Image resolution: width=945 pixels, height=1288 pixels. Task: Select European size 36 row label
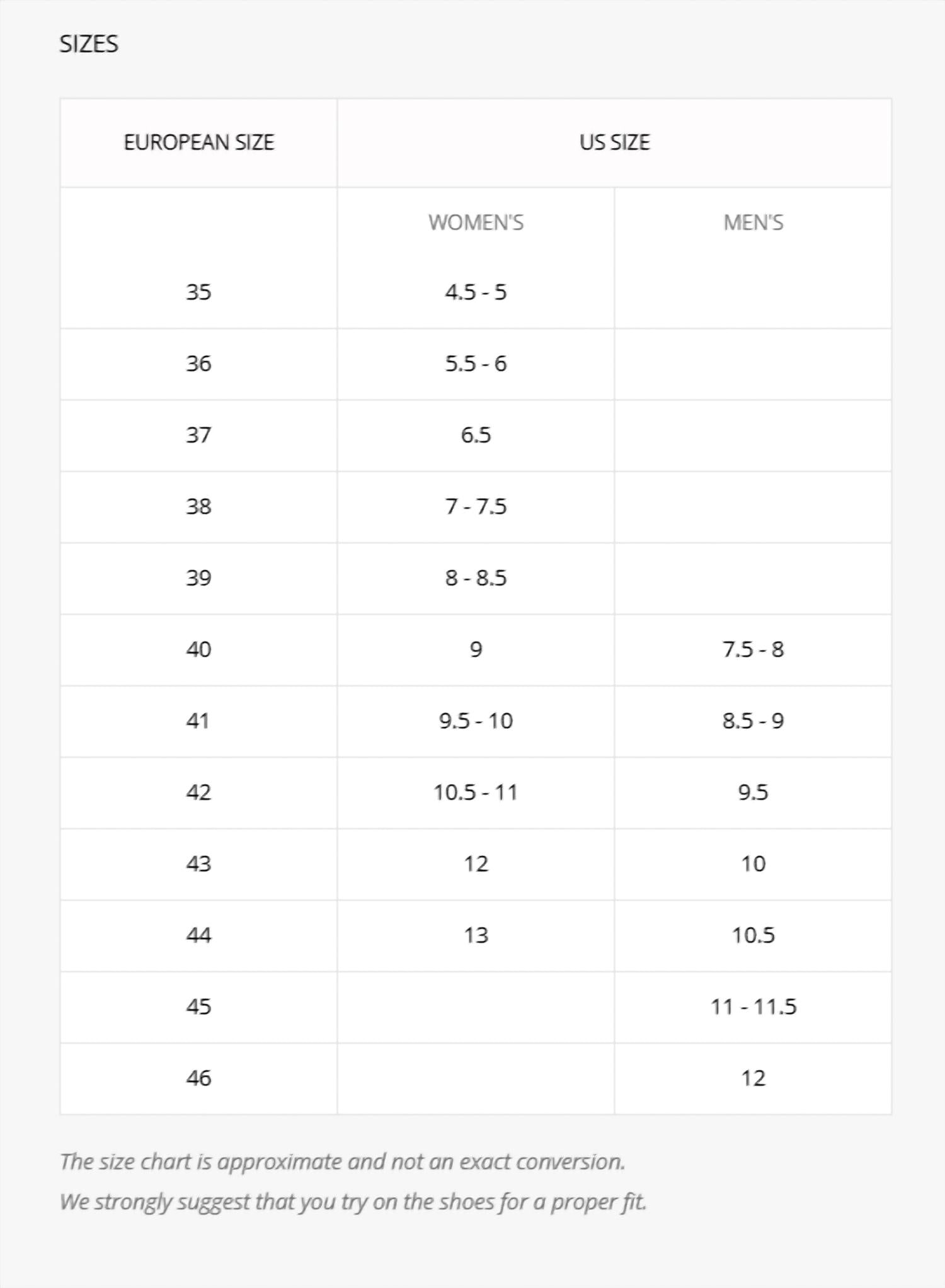tap(198, 364)
